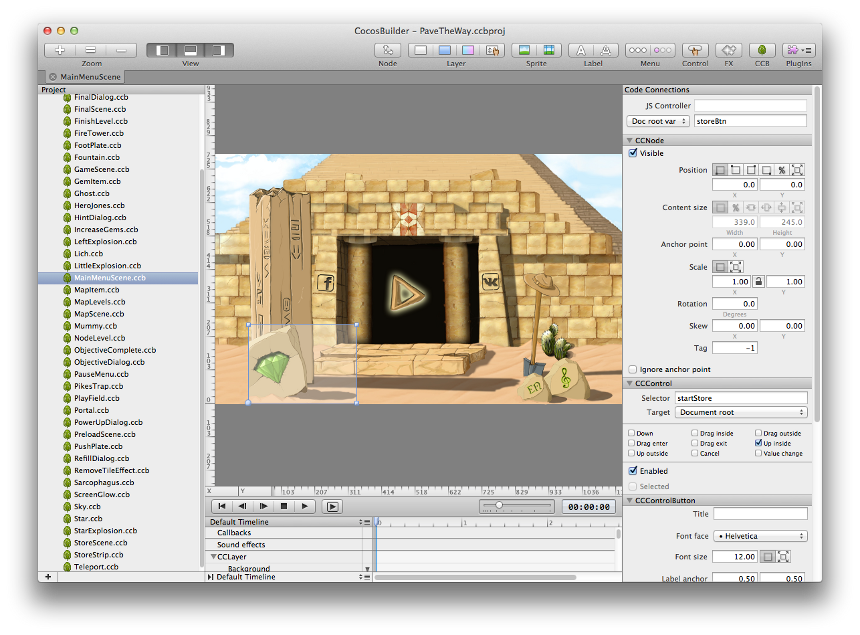
Task: Add a Control button from toolbar
Action: (695, 50)
